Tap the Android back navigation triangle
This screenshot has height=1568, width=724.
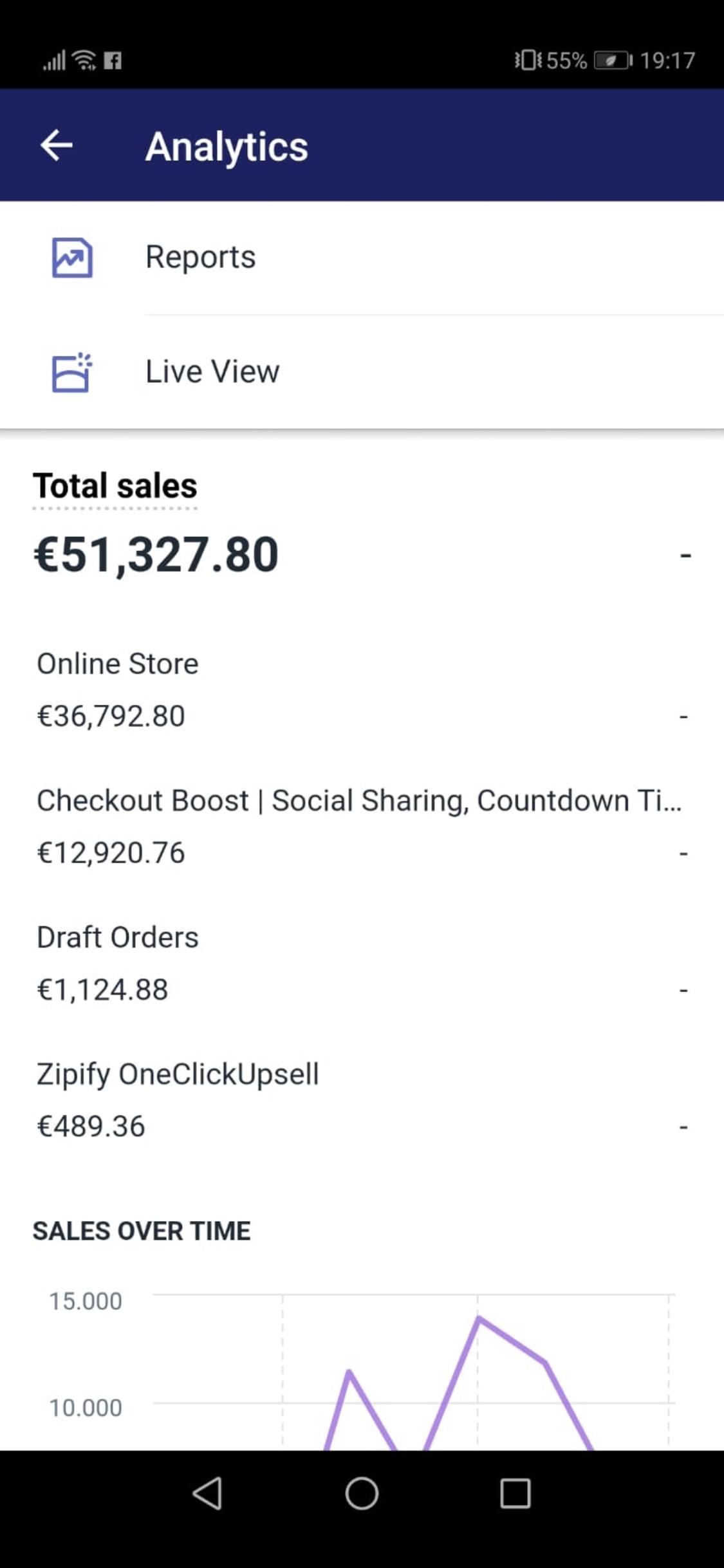pos(208,1493)
